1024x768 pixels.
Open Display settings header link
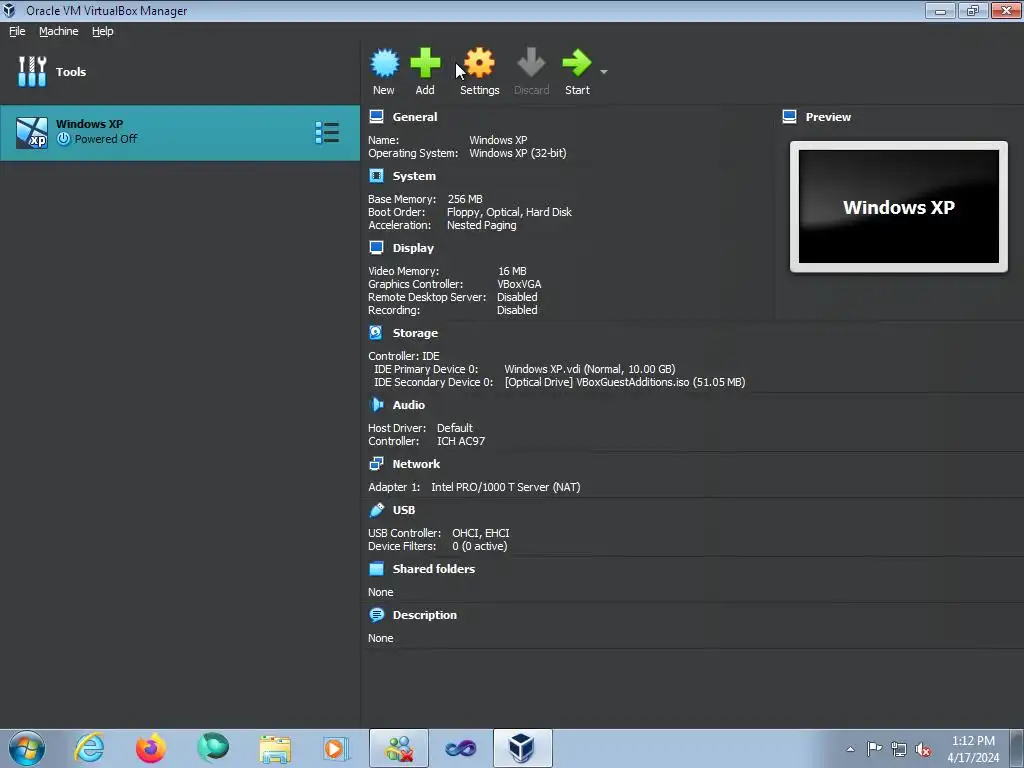click(413, 248)
